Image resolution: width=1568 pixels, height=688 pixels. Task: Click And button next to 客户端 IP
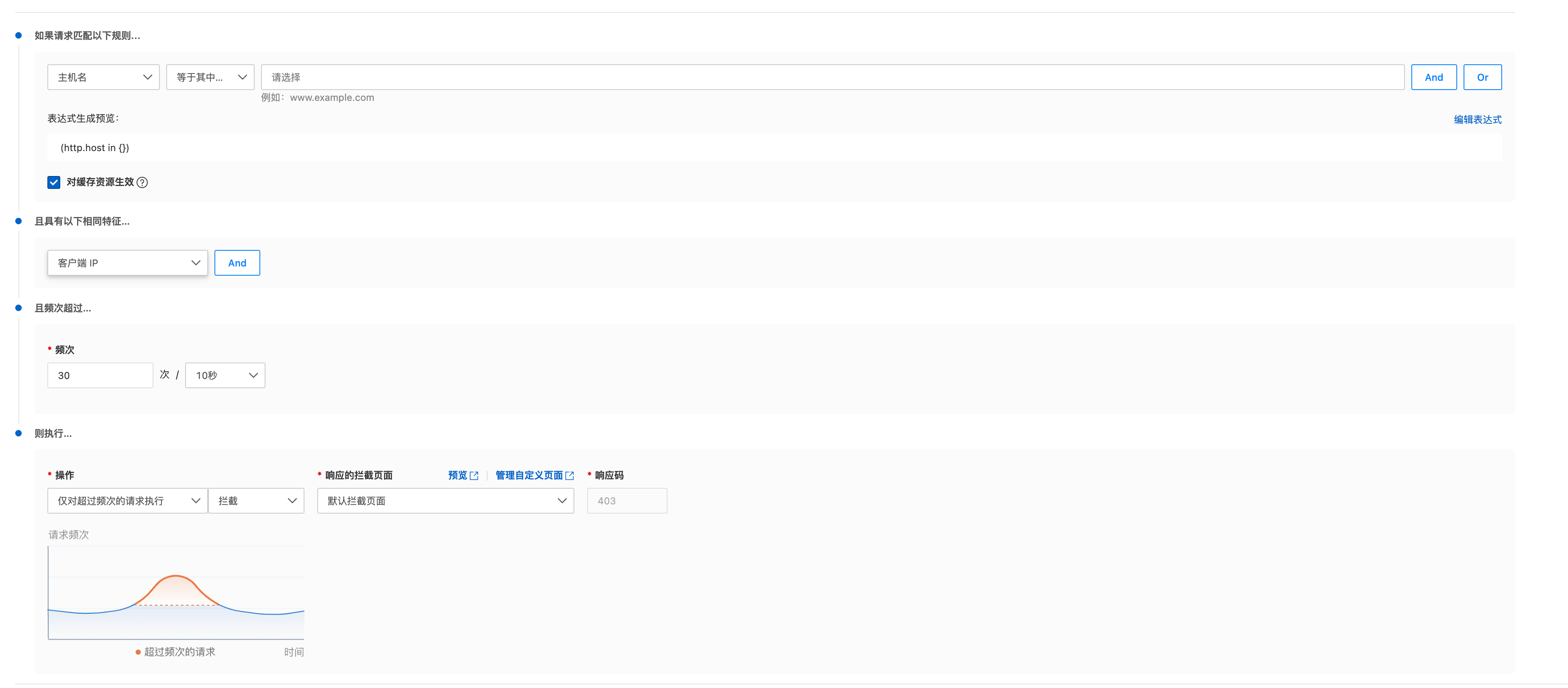237,263
